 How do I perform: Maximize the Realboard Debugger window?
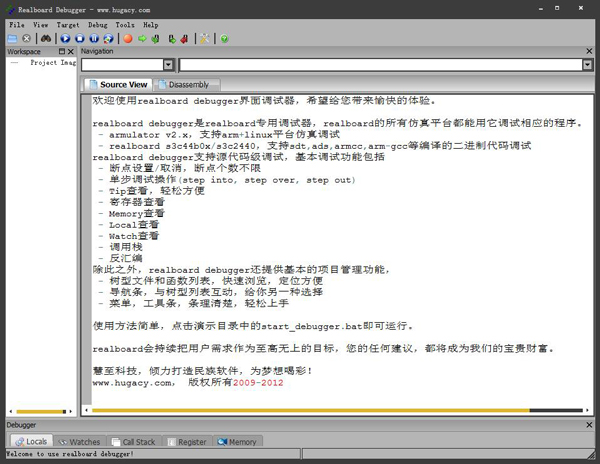click(x=557, y=8)
